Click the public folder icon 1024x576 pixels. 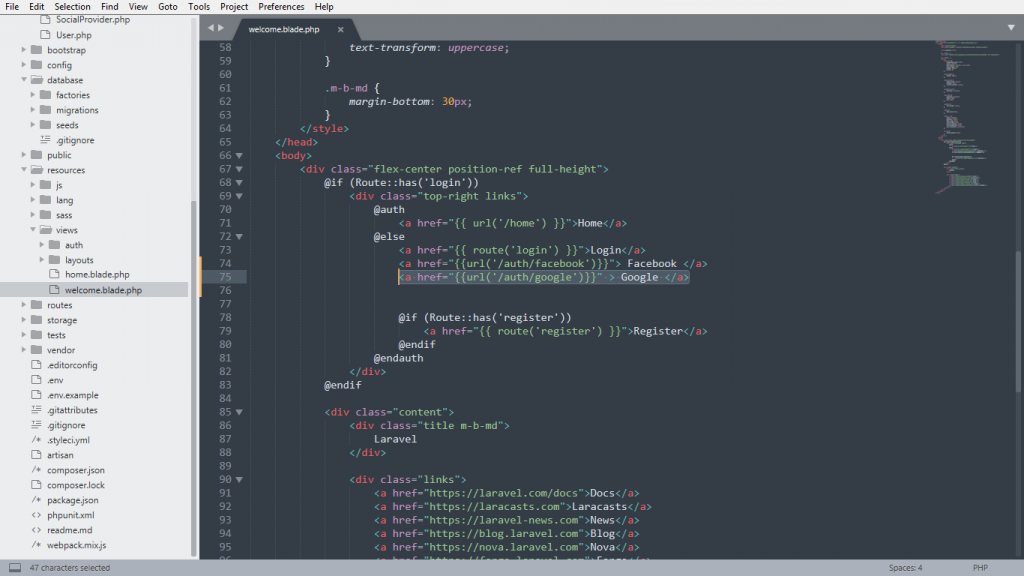pos(37,155)
